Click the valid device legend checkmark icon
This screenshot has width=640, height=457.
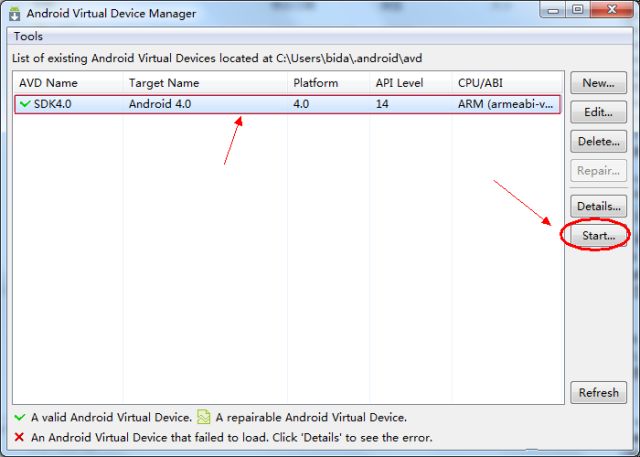tap(20, 417)
